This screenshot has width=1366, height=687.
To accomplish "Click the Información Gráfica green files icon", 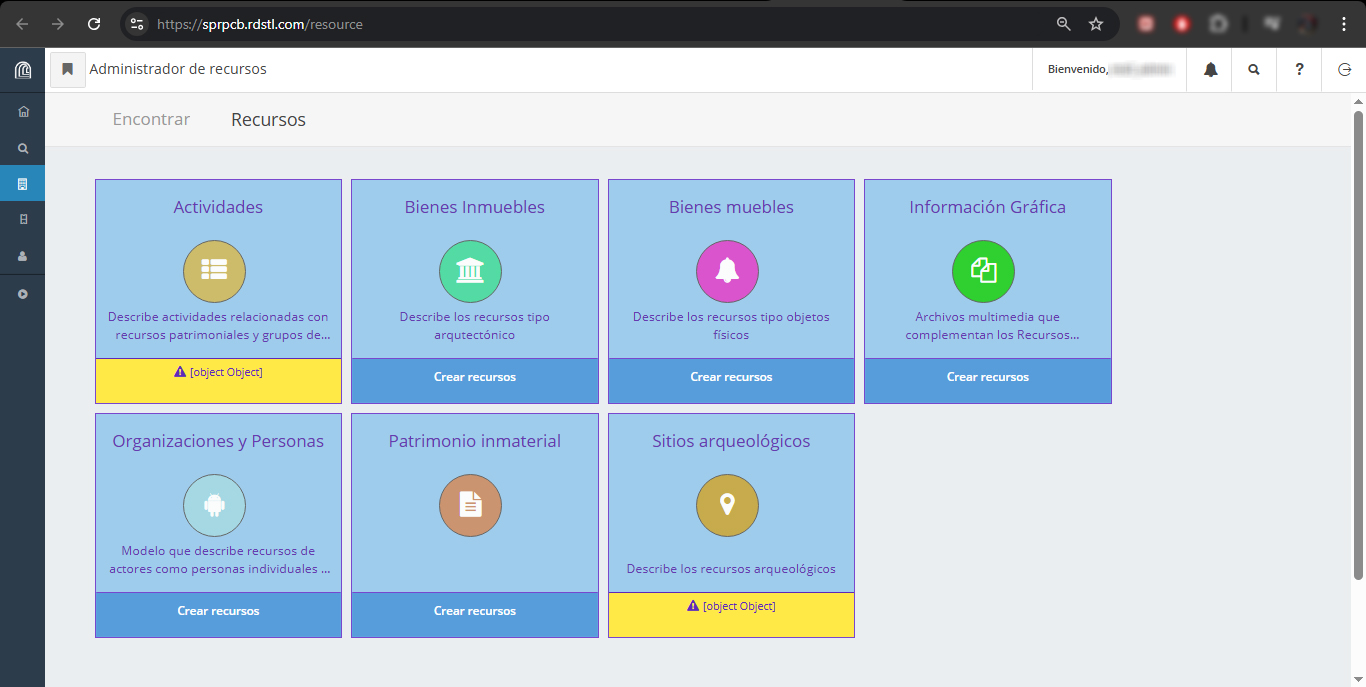I will point(983,271).
